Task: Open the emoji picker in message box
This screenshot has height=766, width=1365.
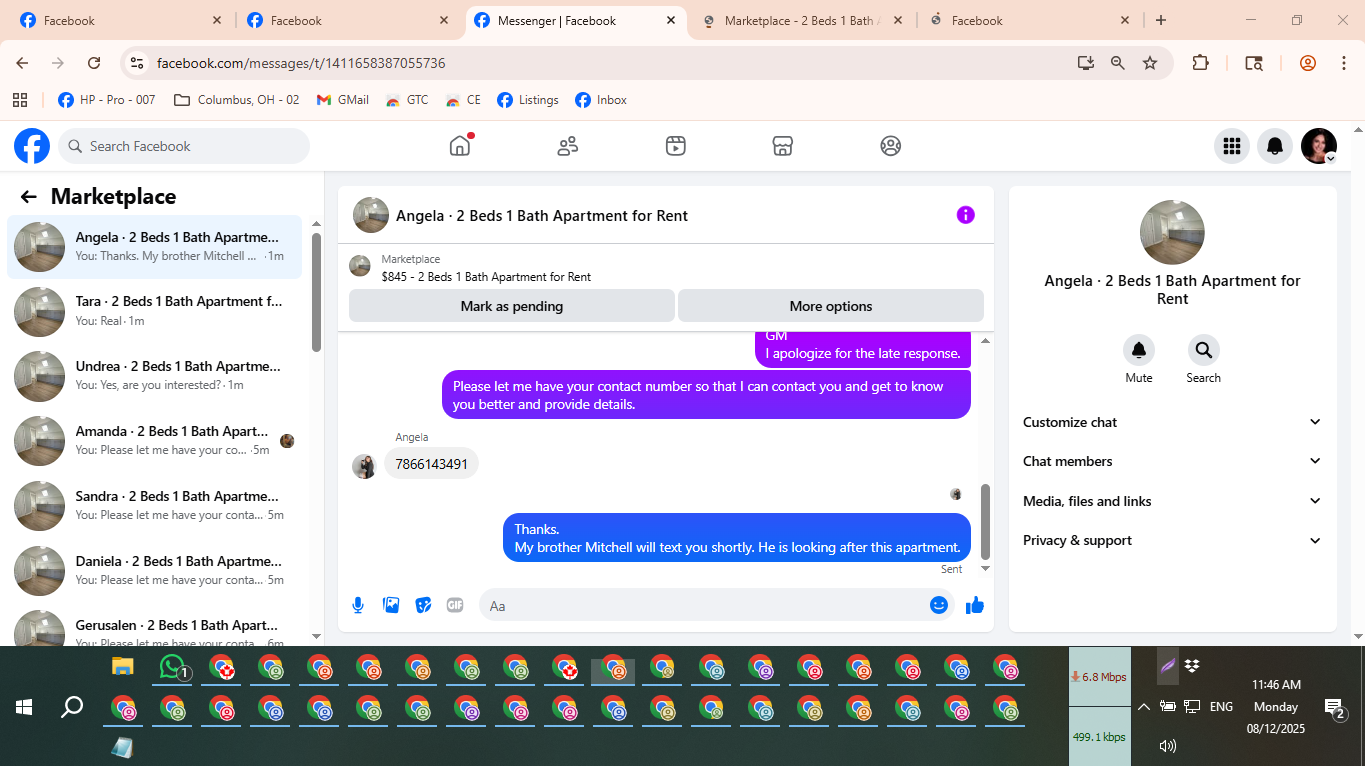Action: [x=939, y=605]
